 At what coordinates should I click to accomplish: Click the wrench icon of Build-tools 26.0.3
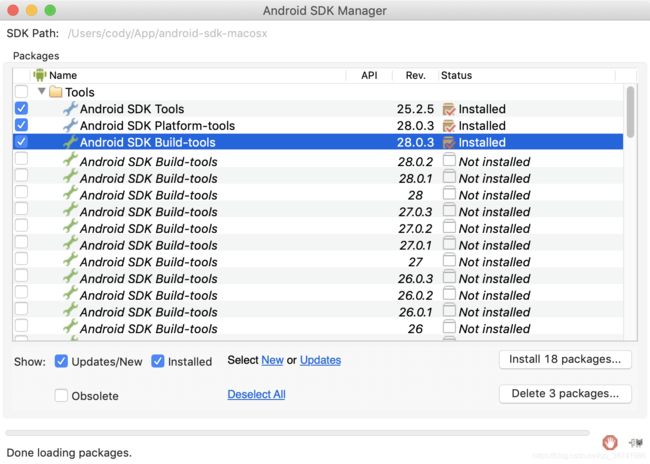click(x=70, y=276)
